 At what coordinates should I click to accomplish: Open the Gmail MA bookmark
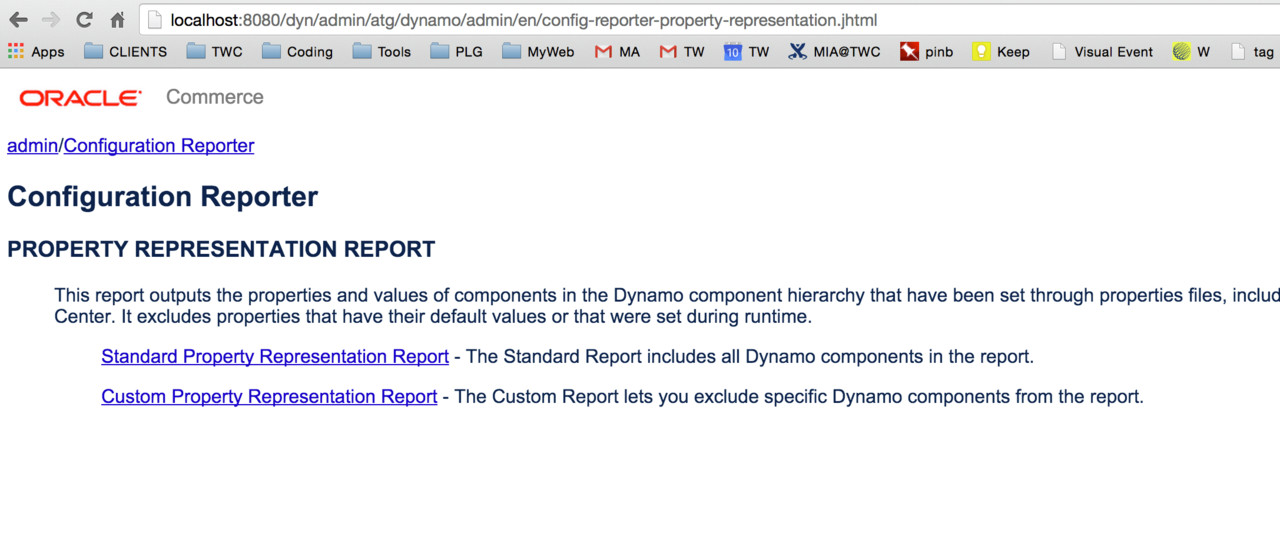617,52
